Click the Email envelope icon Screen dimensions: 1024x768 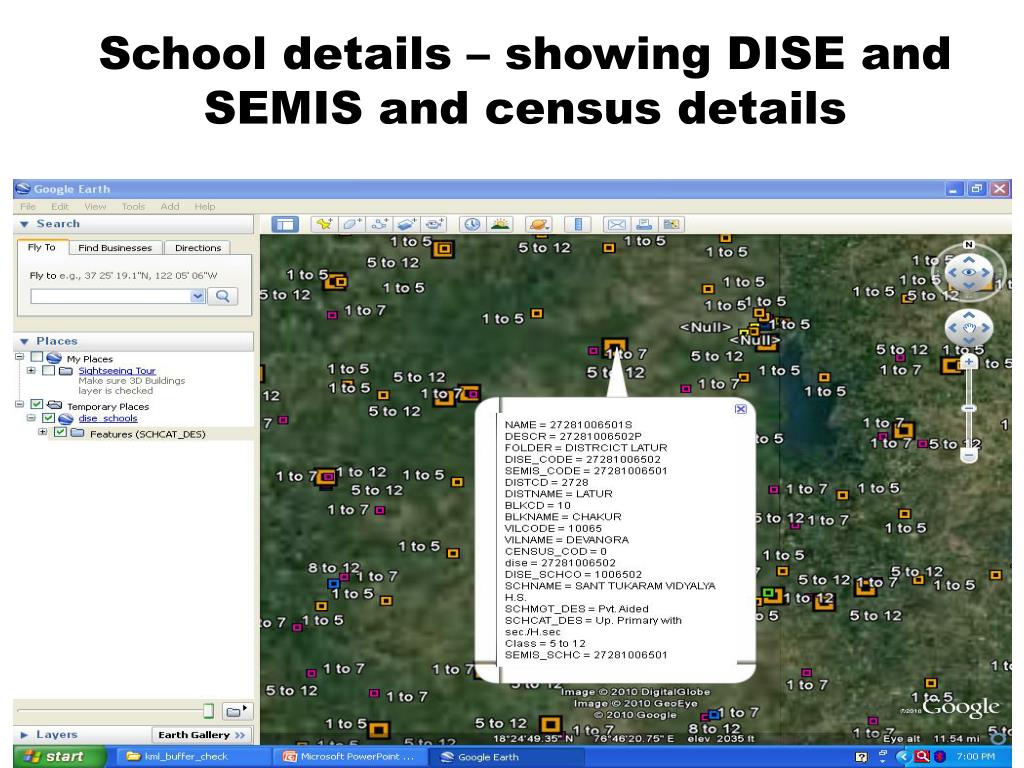click(616, 225)
